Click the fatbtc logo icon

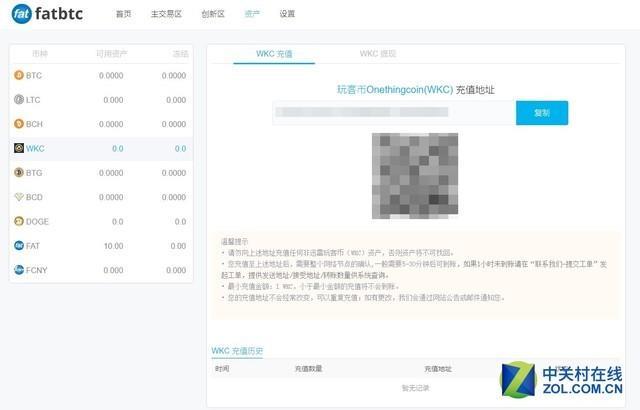click(x=22, y=14)
